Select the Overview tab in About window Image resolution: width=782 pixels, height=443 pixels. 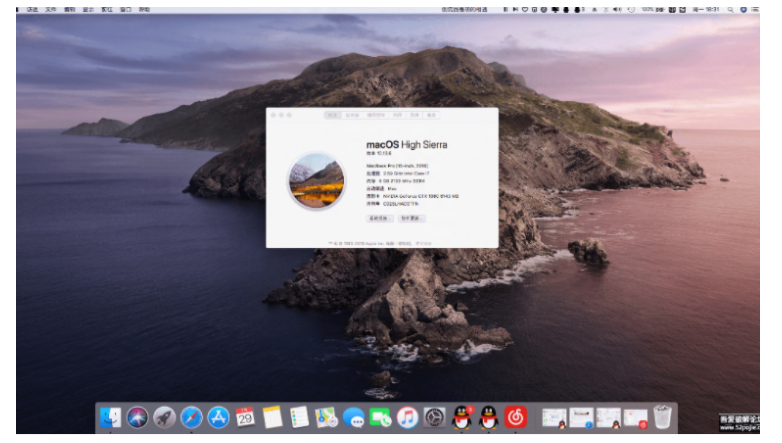tap(333, 115)
